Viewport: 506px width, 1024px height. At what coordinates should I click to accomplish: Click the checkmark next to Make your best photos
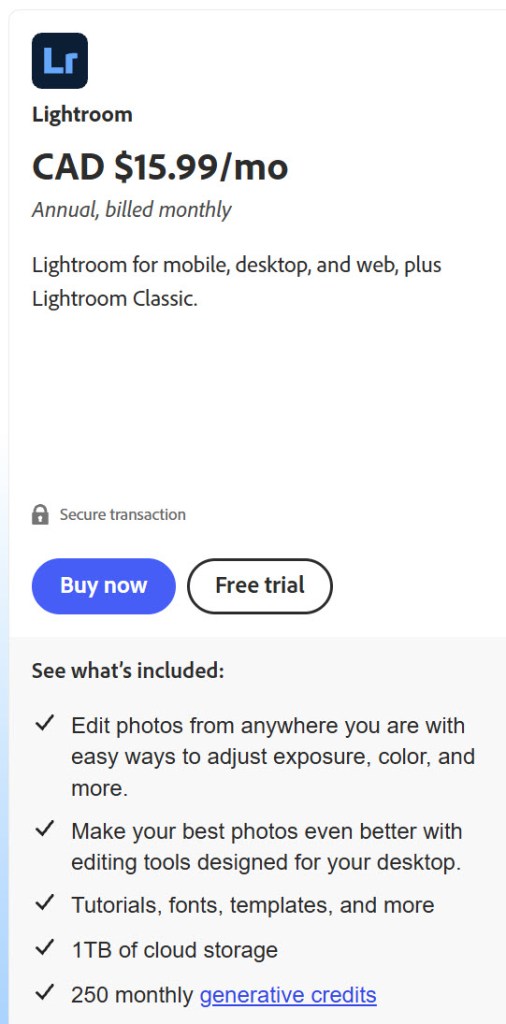[44, 829]
